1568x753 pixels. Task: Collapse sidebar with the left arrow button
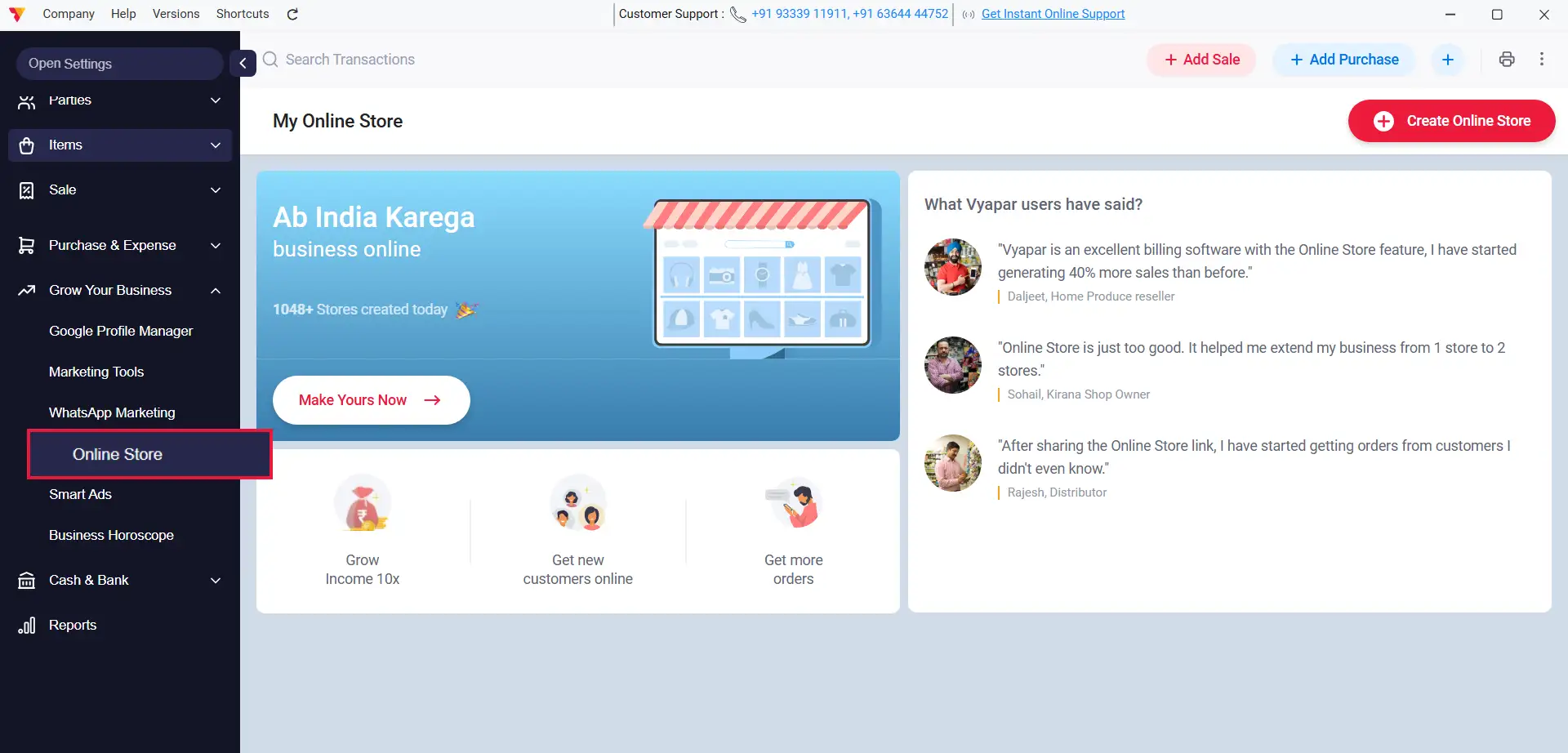[x=243, y=63]
